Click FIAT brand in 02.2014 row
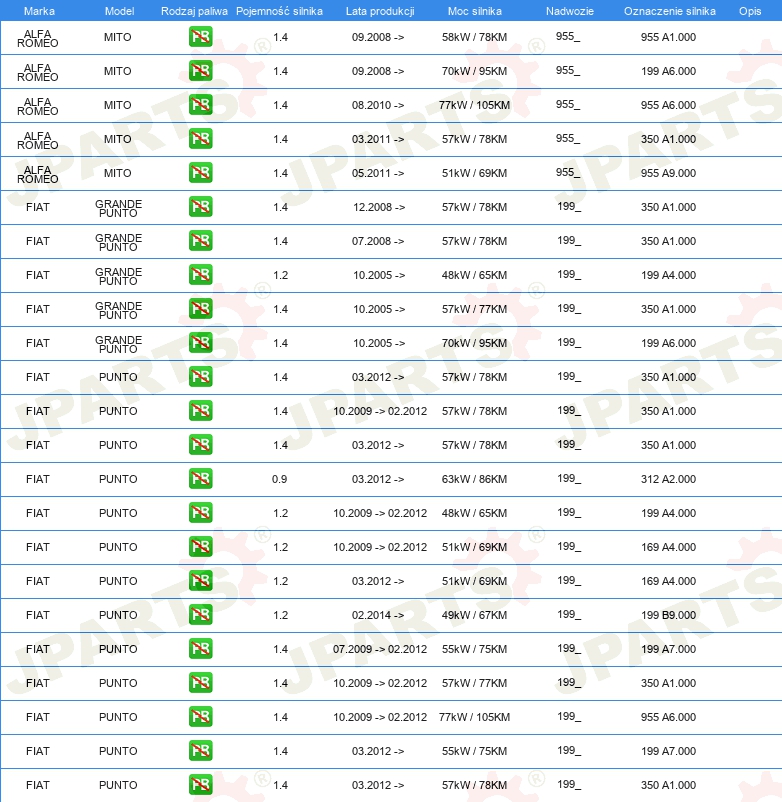 37,615
